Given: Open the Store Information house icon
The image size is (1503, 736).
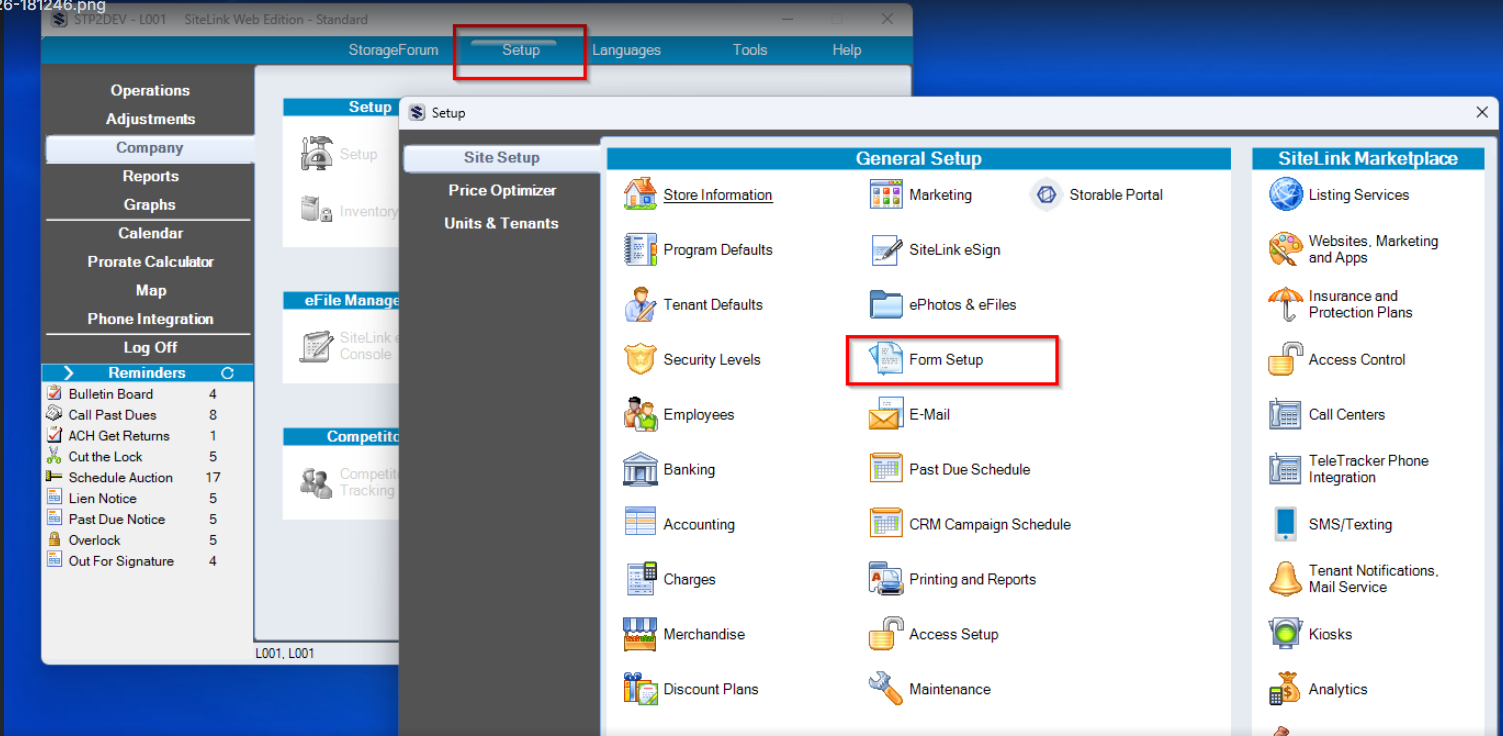Looking at the screenshot, I should 640,194.
